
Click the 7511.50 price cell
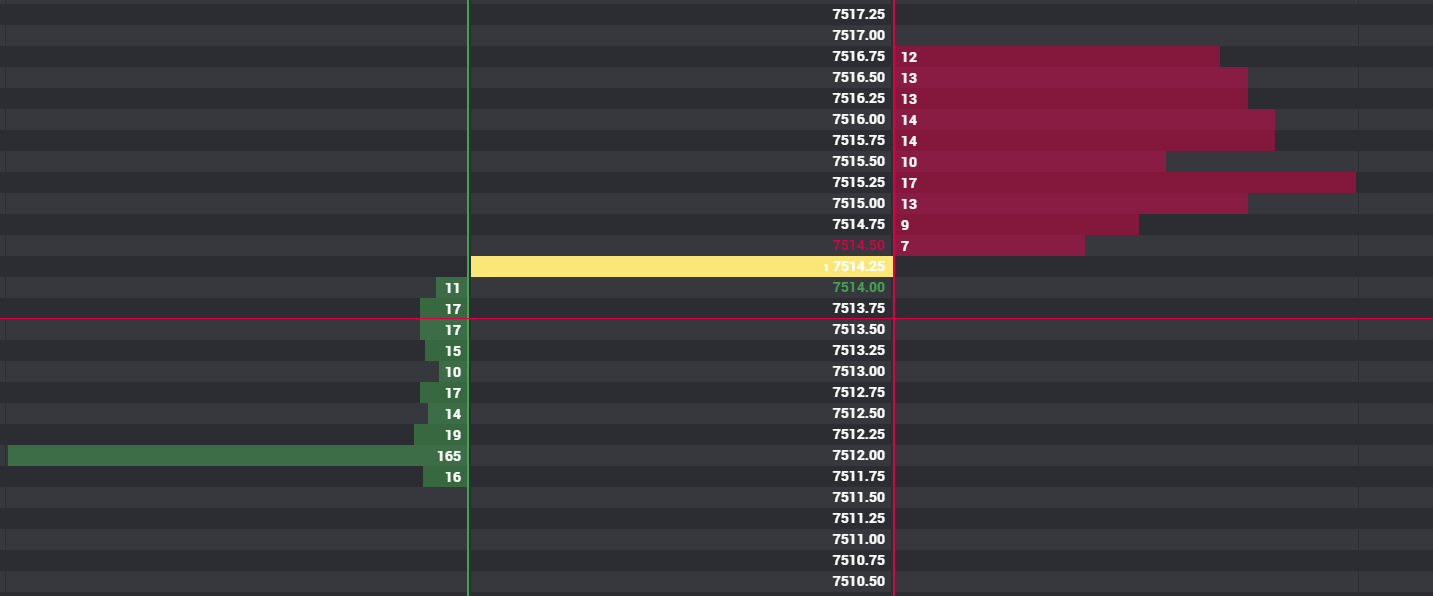858,497
